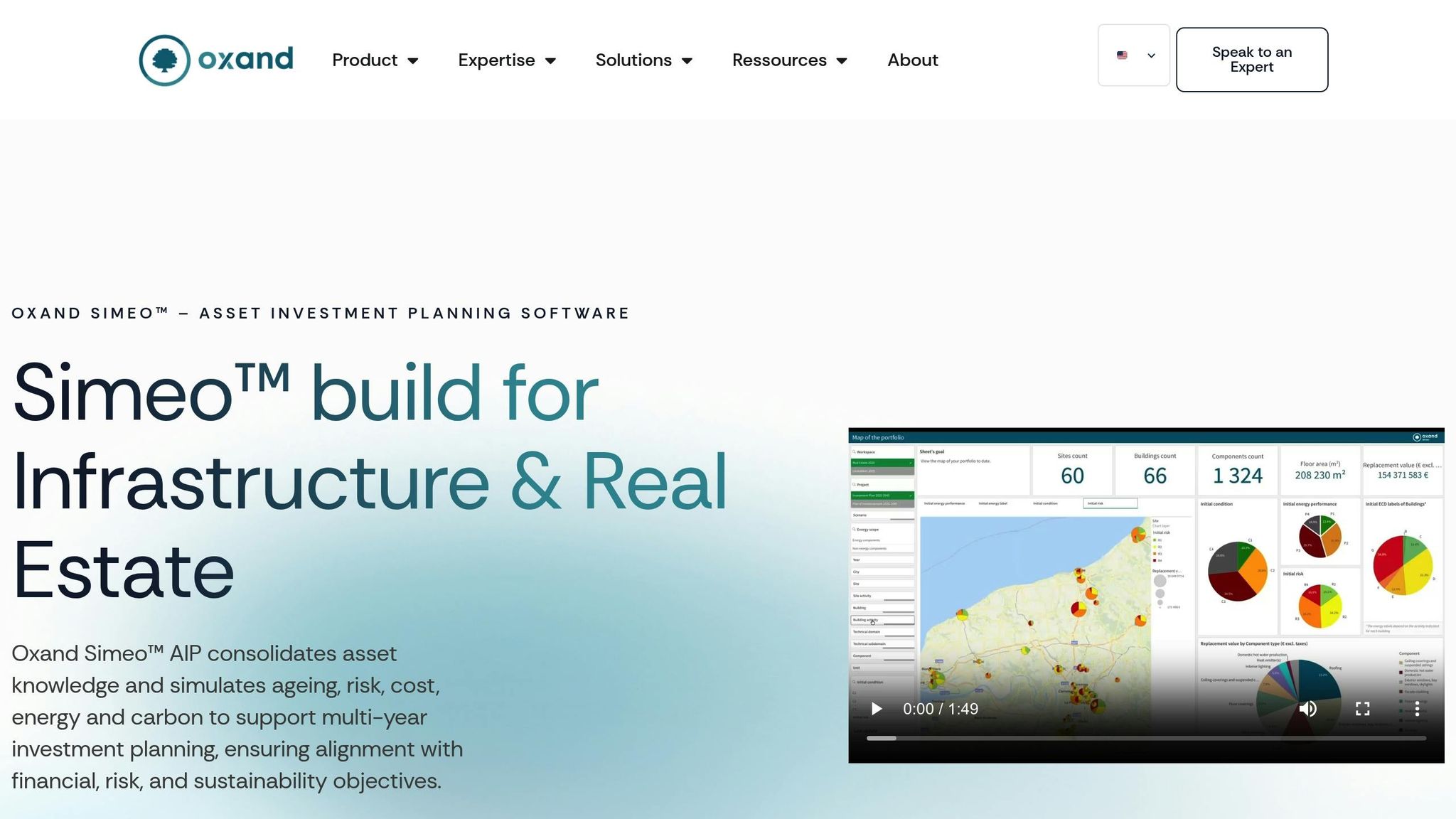Image resolution: width=1456 pixels, height=819 pixels.
Task: Play the Simeo demo video
Action: pos(877,709)
